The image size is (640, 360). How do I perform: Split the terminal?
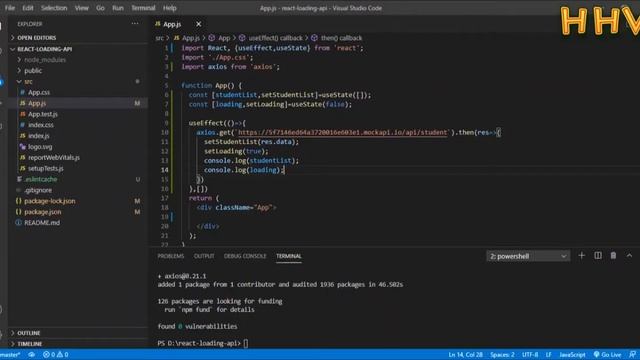[x=598, y=256]
